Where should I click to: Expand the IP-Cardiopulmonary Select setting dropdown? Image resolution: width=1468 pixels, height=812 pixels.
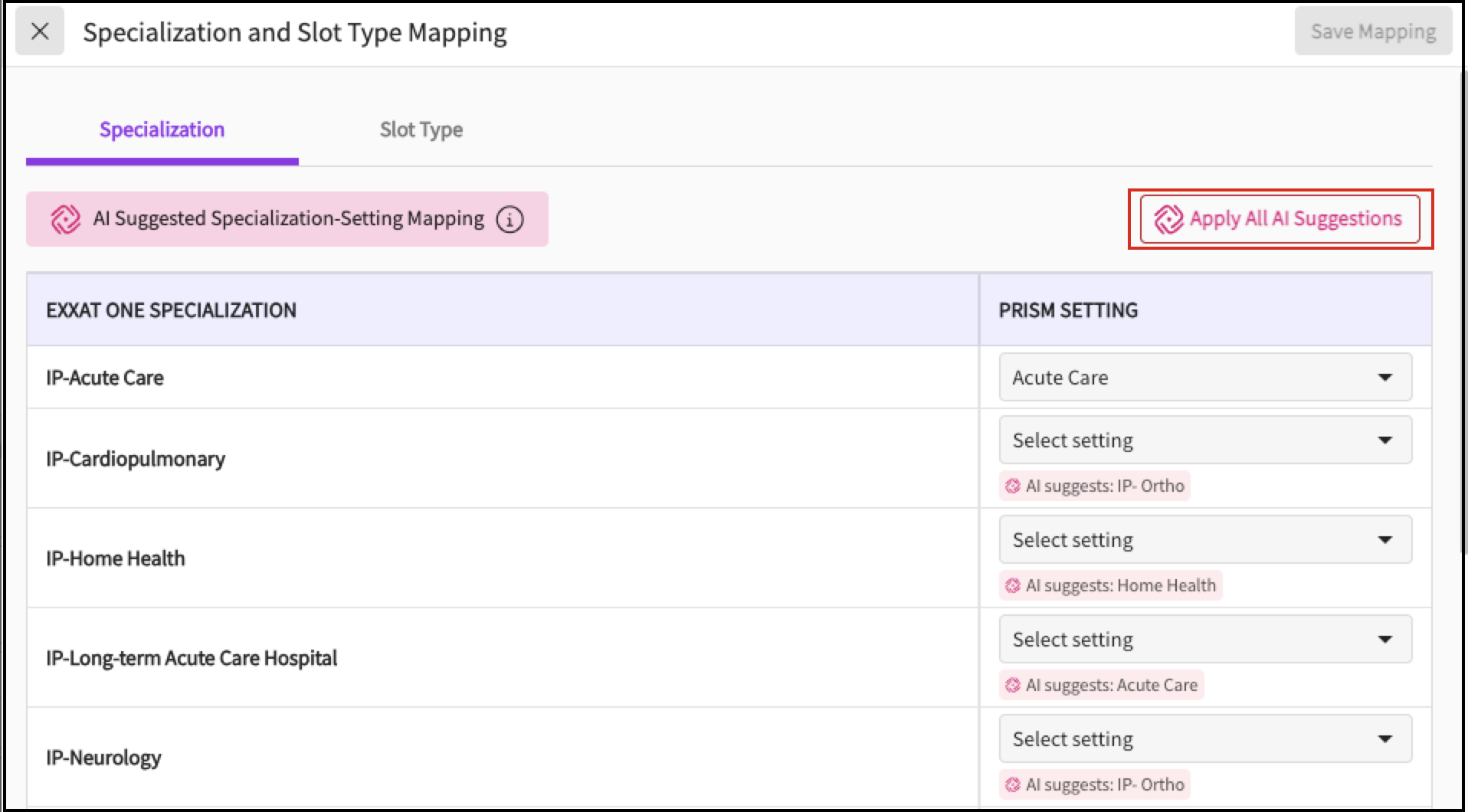tap(1204, 440)
